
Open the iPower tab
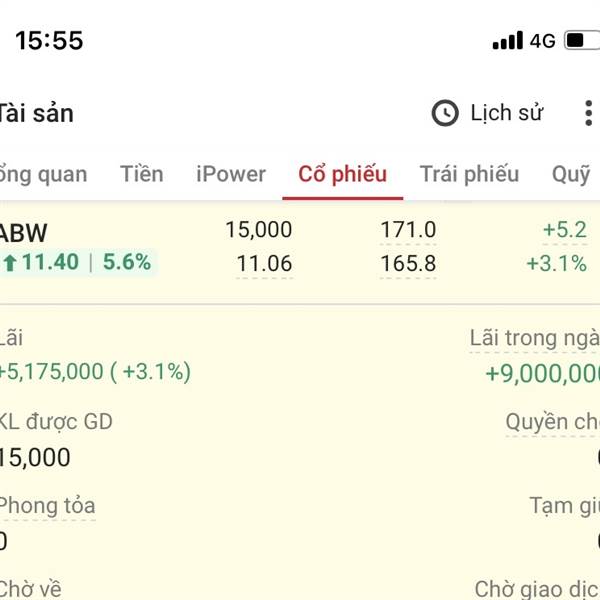click(231, 174)
